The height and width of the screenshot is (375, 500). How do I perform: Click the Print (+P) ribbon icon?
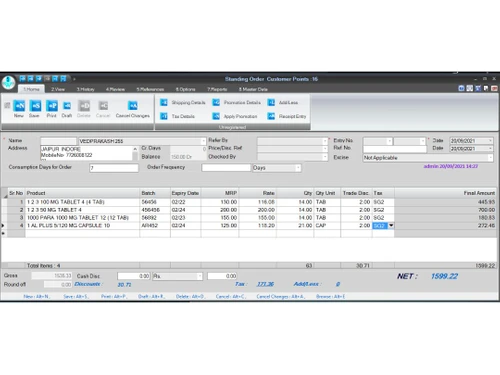[x=52, y=106]
